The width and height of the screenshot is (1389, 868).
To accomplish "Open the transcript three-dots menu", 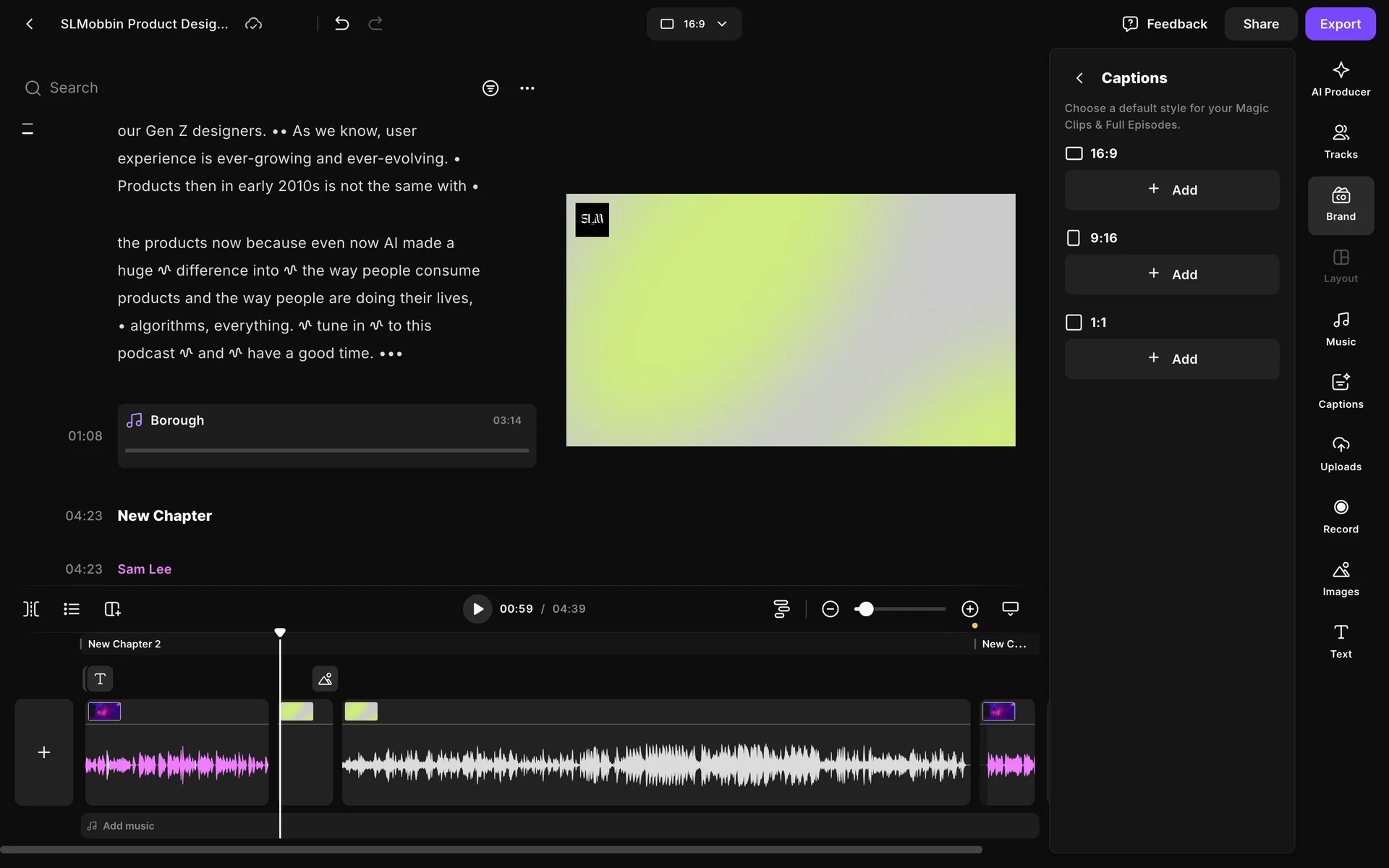I will pos(527,88).
